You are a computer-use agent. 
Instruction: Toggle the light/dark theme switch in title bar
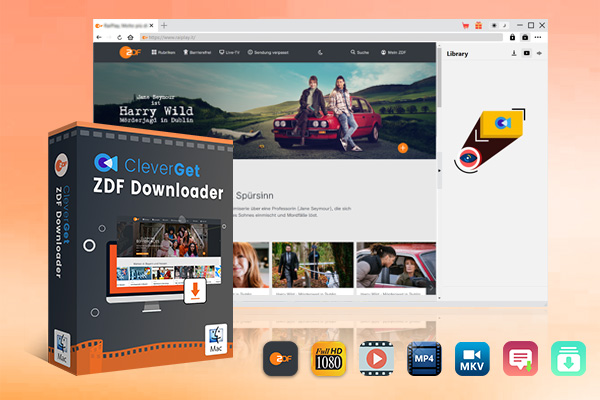(499, 26)
